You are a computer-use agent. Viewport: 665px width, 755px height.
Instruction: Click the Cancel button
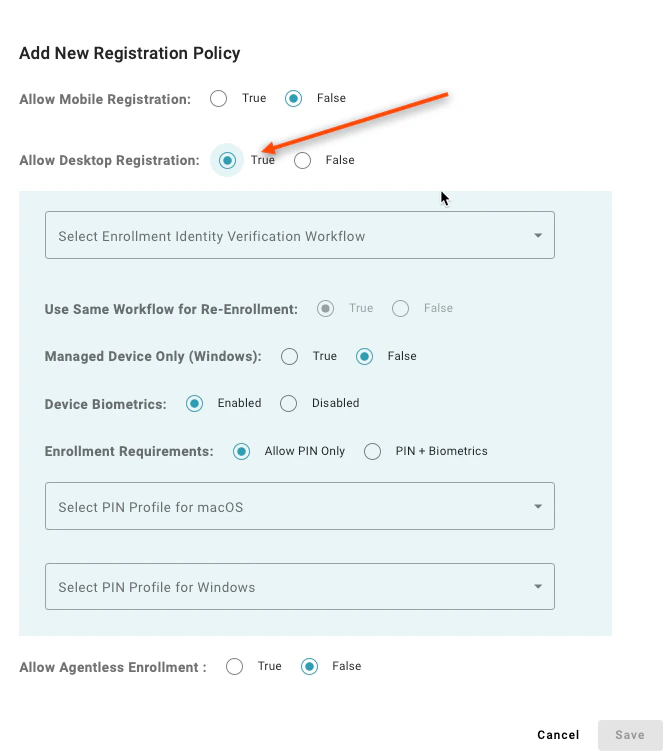[558, 735]
